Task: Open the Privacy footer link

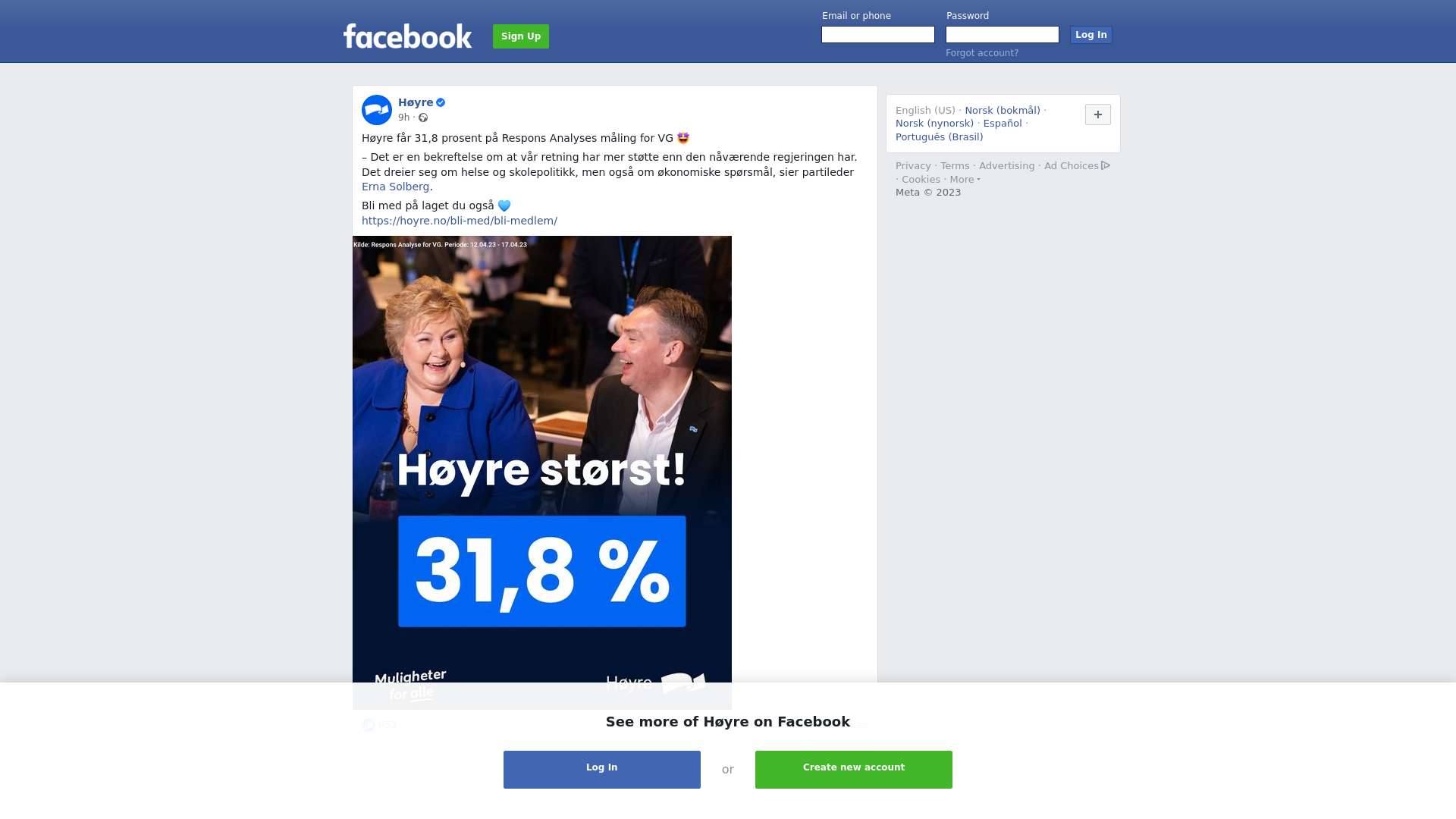Action: pos(913,166)
